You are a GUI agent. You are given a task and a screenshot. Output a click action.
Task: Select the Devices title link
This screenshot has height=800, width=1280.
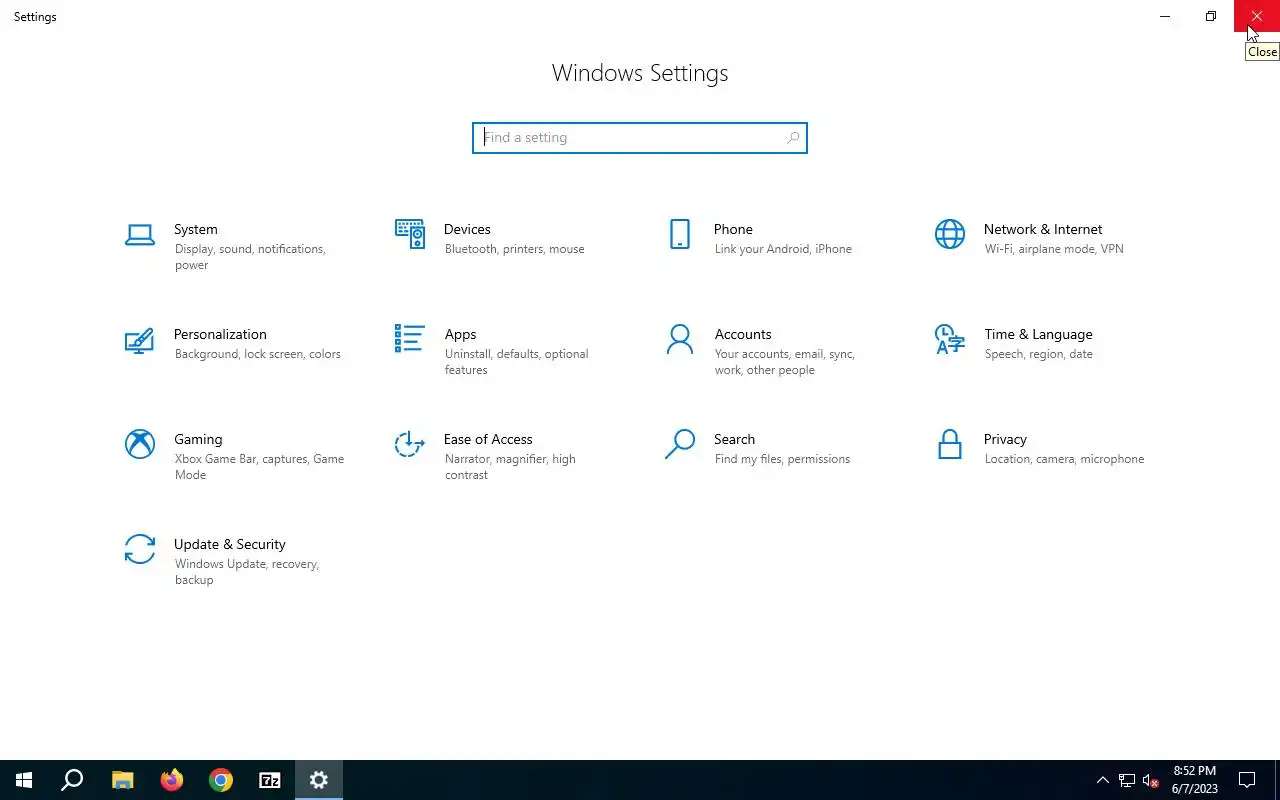pos(467,229)
